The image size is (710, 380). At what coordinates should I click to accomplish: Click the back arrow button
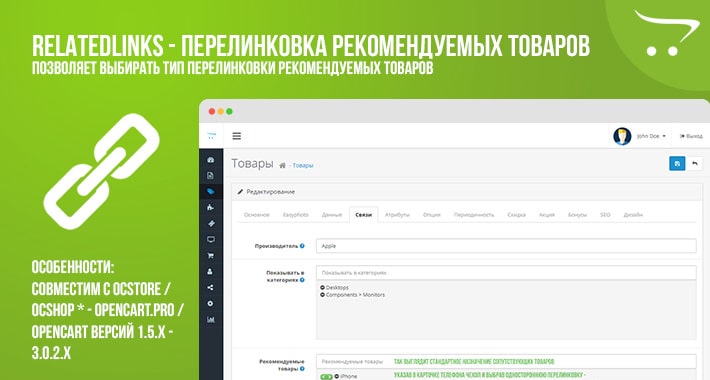[695, 164]
